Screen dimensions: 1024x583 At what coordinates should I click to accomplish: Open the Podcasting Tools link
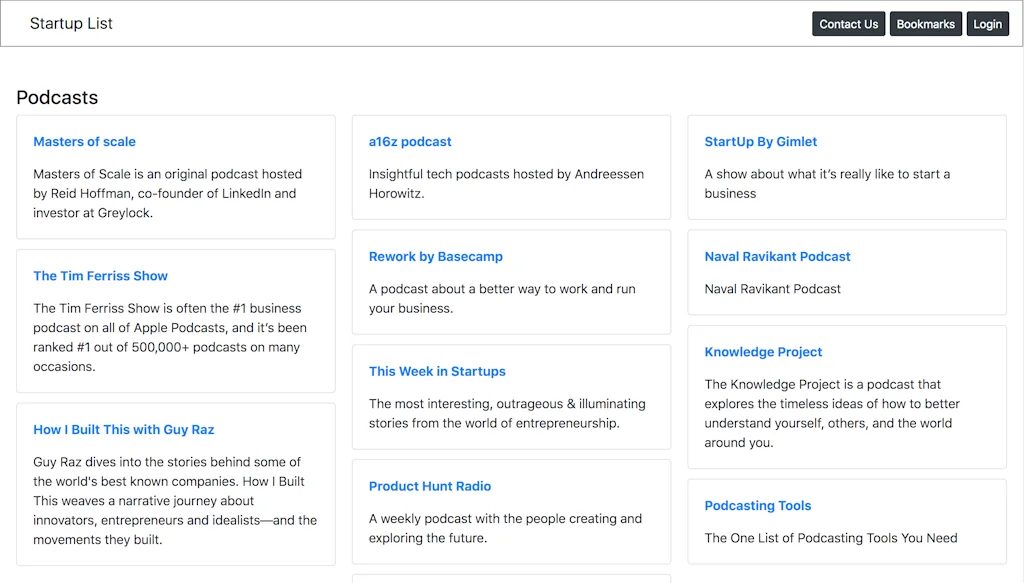tap(757, 506)
